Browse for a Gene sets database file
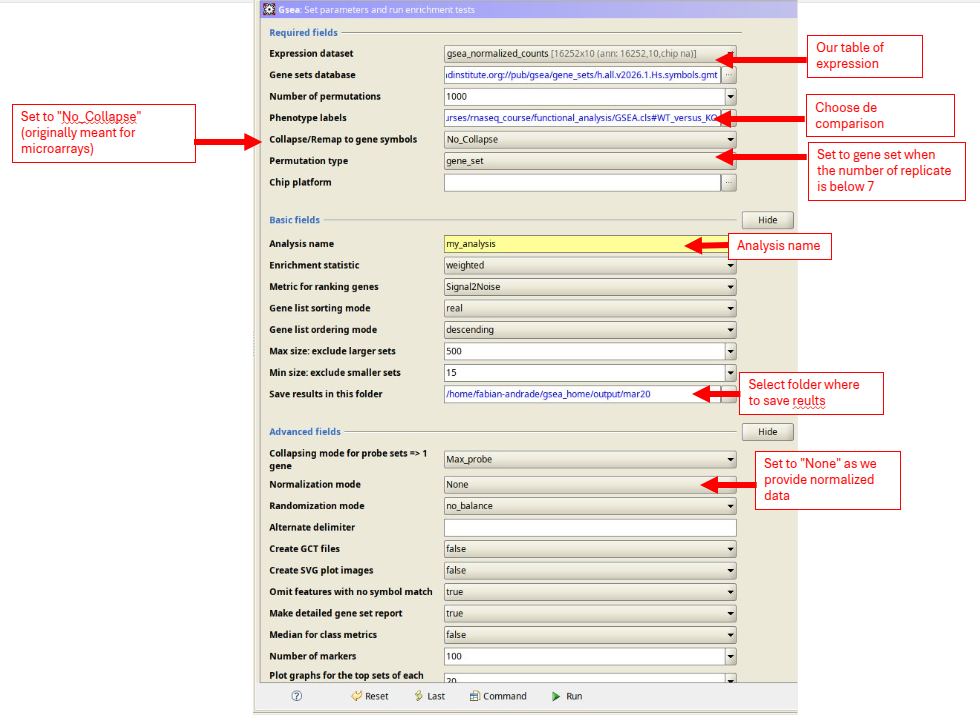The image size is (980, 722). point(728,74)
